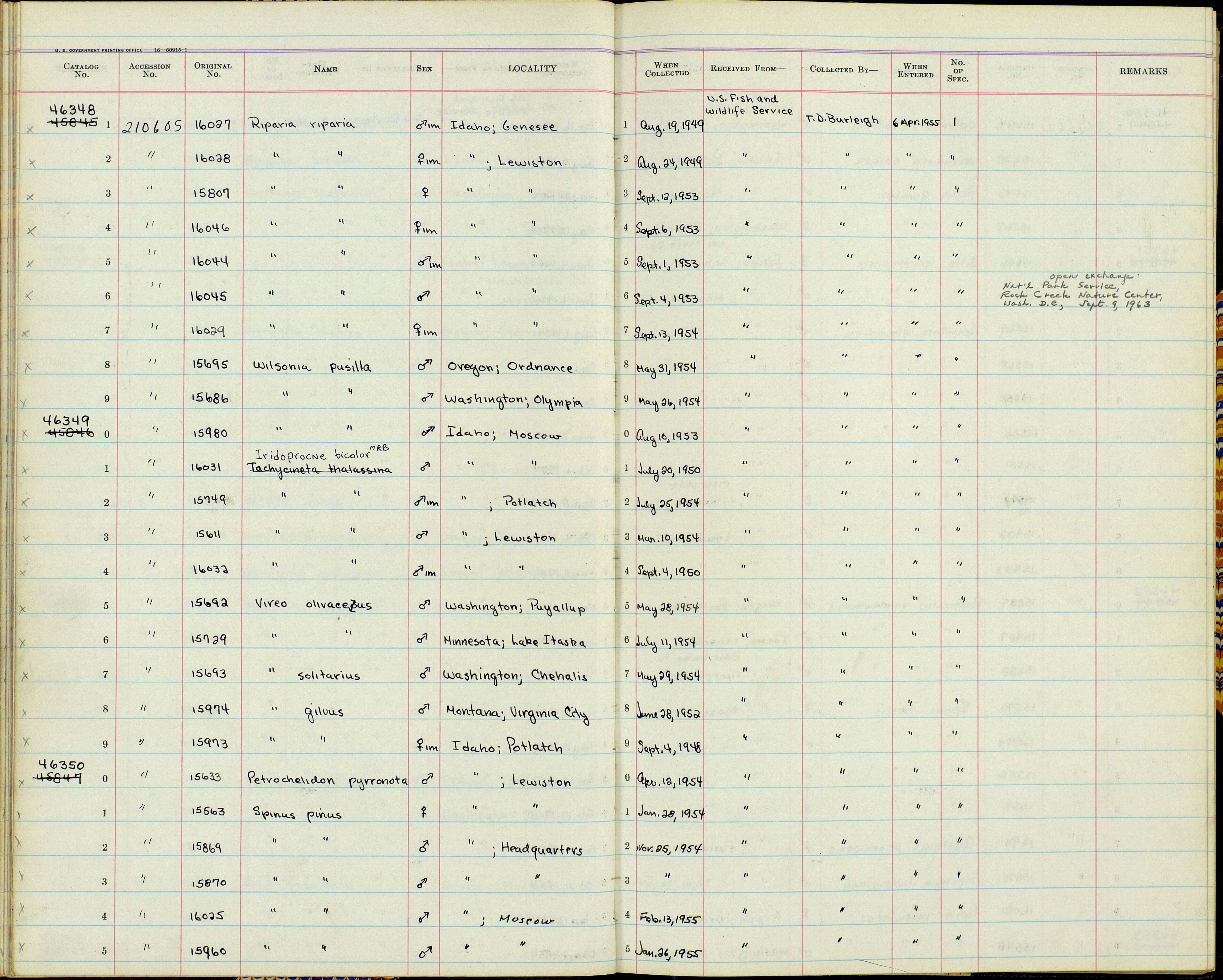Click the 'Collected By—' column header
The height and width of the screenshot is (980, 1223).
(843, 69)
